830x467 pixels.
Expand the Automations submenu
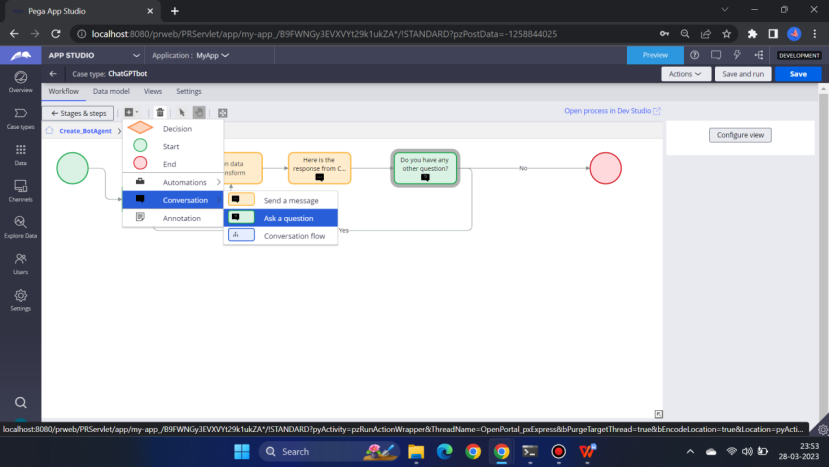[173, 182]
